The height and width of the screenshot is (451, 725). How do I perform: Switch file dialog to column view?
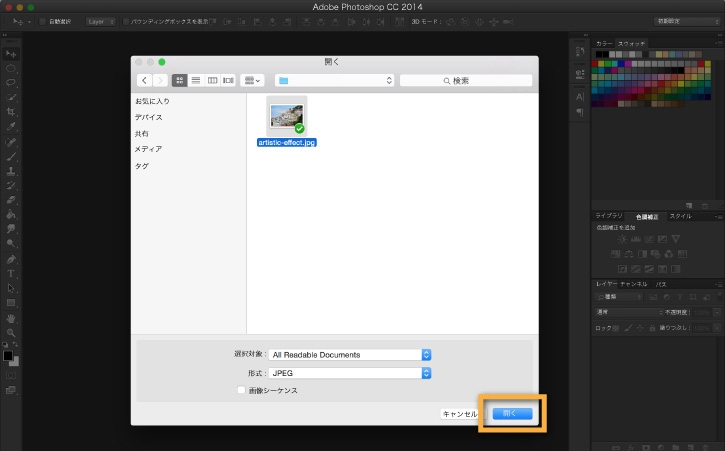212,80
